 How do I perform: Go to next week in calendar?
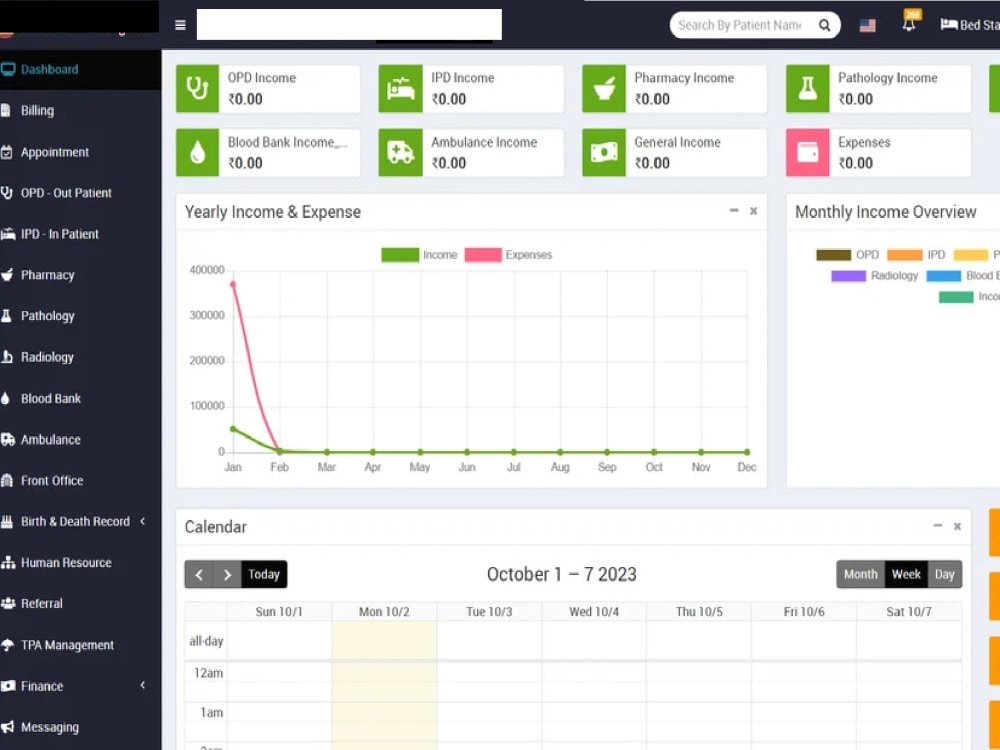[x=227, y=575]
